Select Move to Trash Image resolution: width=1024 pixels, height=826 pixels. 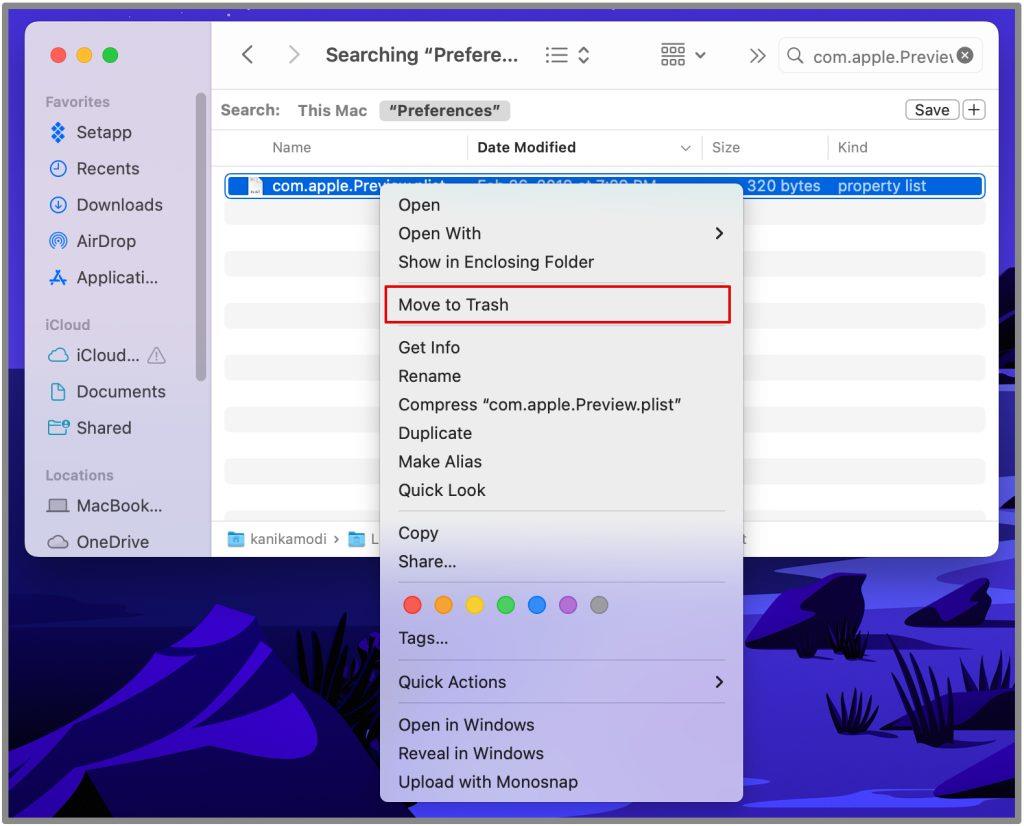point(558,305)
